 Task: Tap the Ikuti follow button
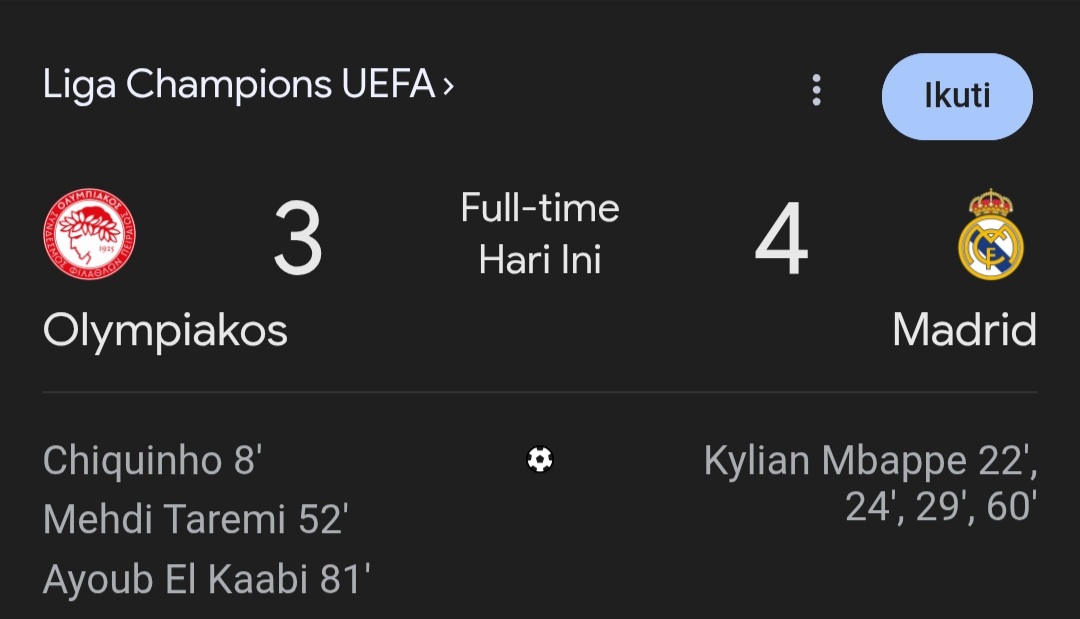(956, 96)
